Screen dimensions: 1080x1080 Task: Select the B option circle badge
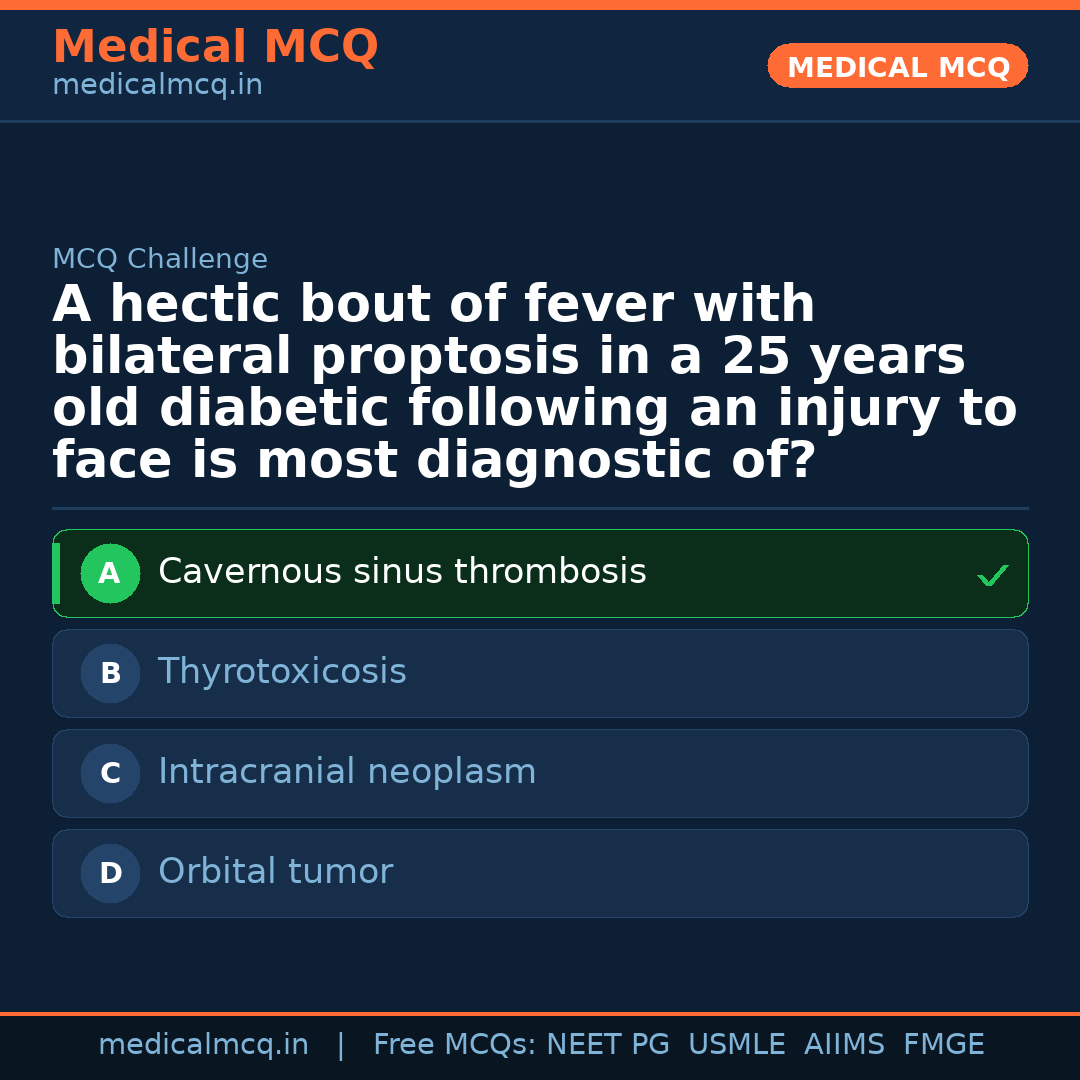pyautogui.click(x=110, y=673)
